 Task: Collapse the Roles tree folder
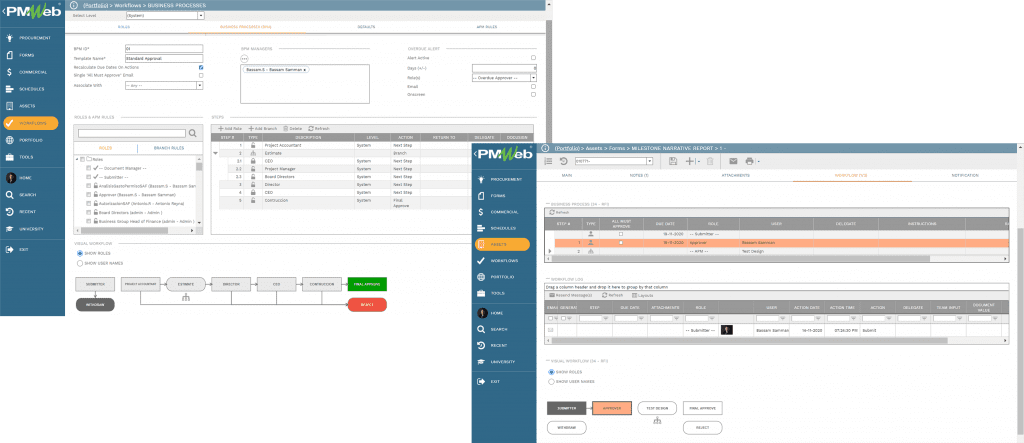point(77,159)
